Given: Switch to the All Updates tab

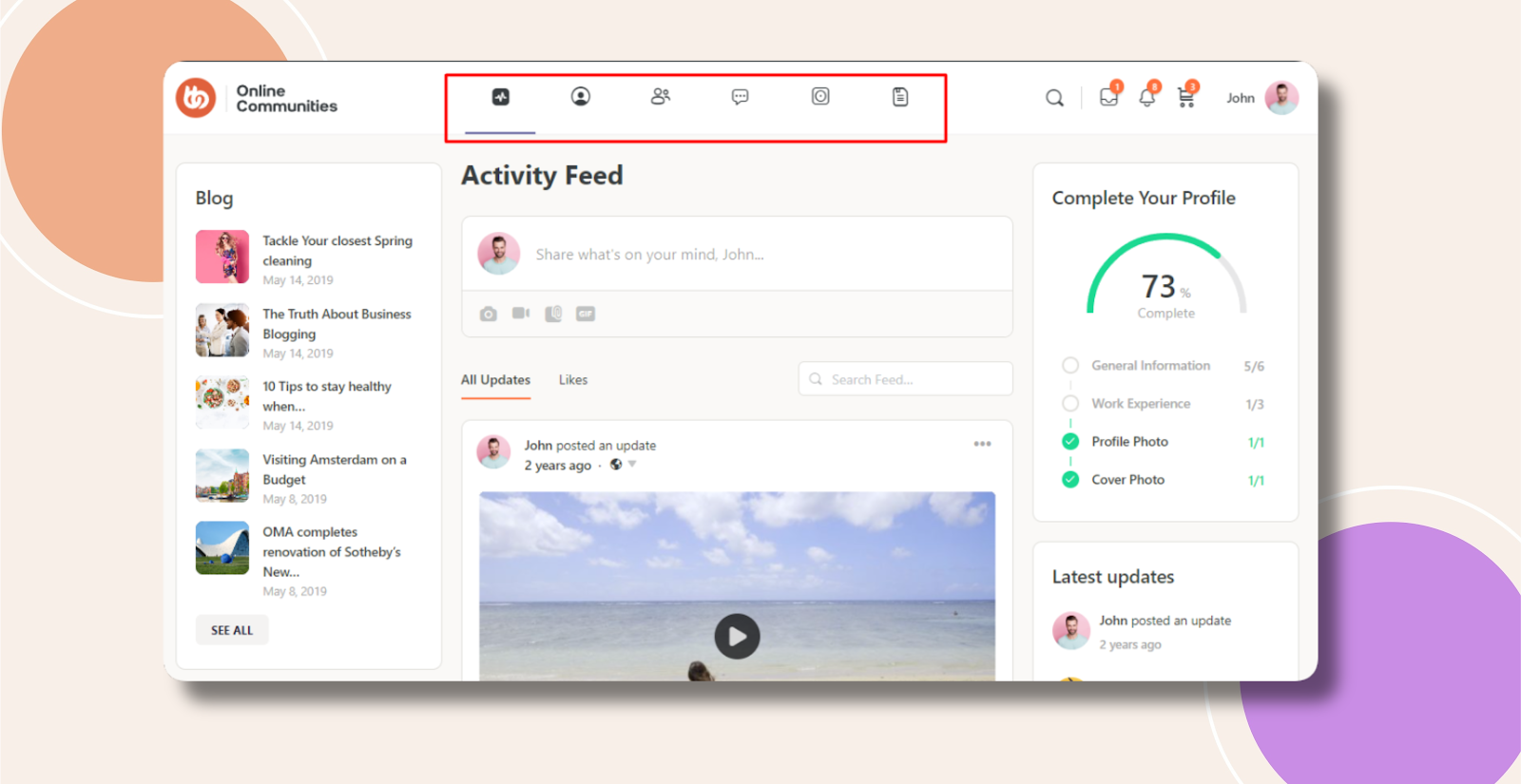Looking at the screenshot, I should tap(495, 380).
